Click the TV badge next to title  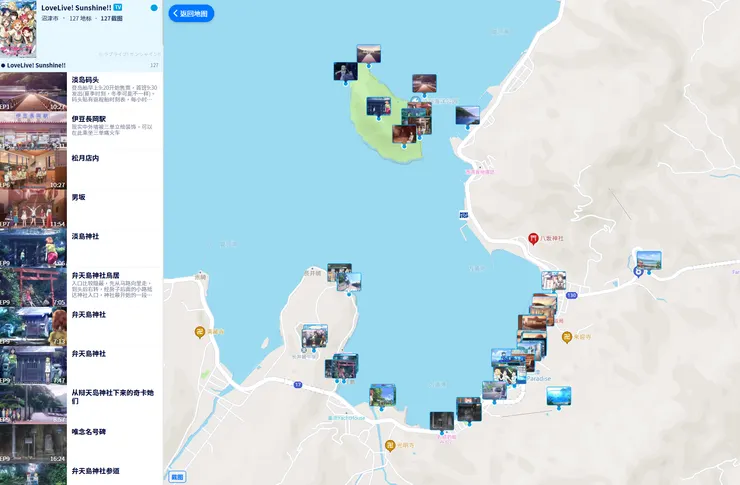[x=118, y=8]
